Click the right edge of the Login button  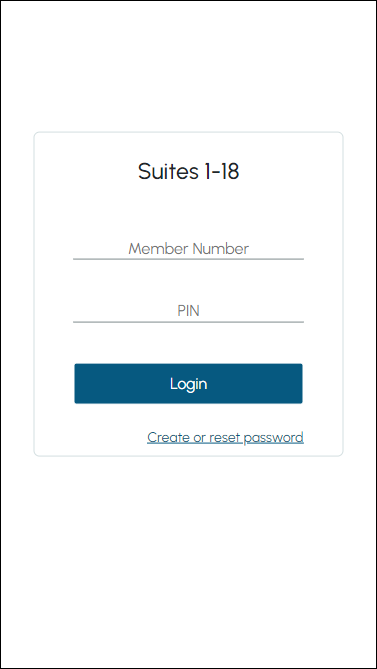click(x=299, y=384)
